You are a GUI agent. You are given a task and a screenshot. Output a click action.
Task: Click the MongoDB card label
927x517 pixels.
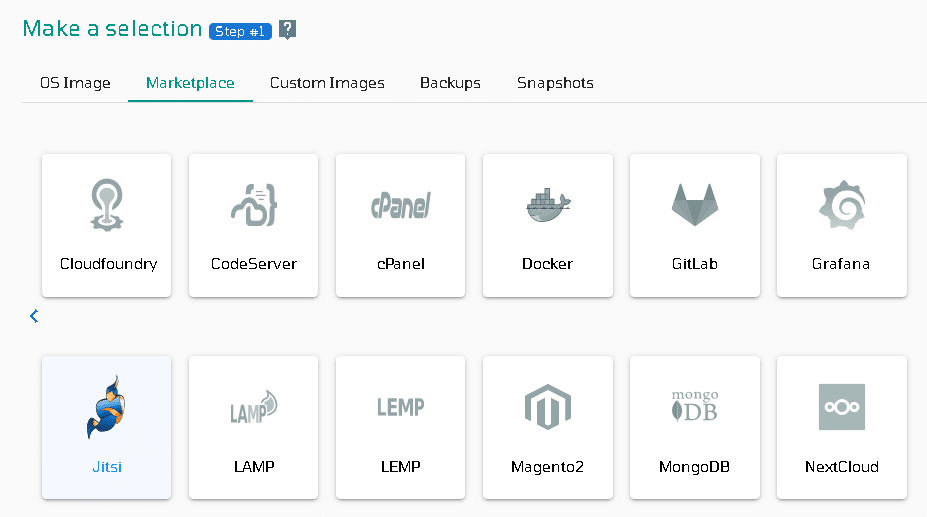[694, 467]
